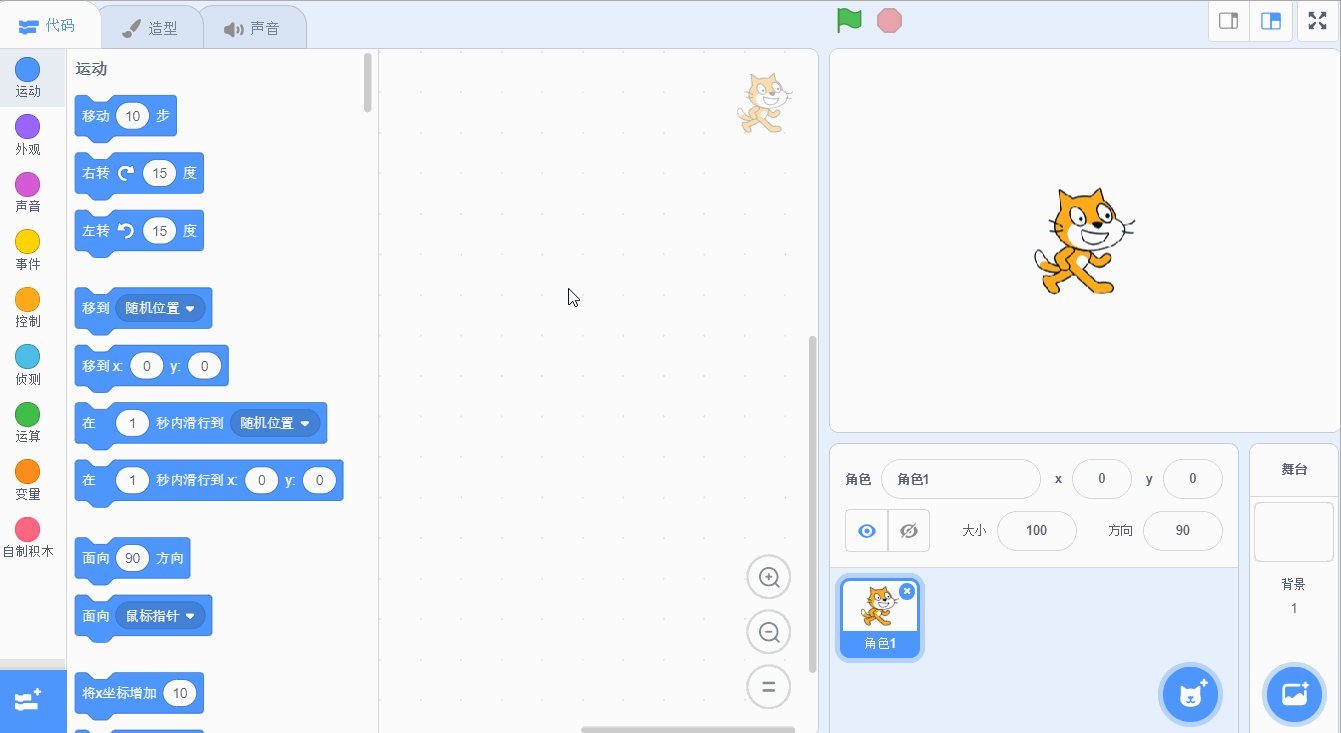Screen dimensions: 1341x733
Task: Click the 10 value in 将x坐标增加 block
Action: tap(180, 693)
